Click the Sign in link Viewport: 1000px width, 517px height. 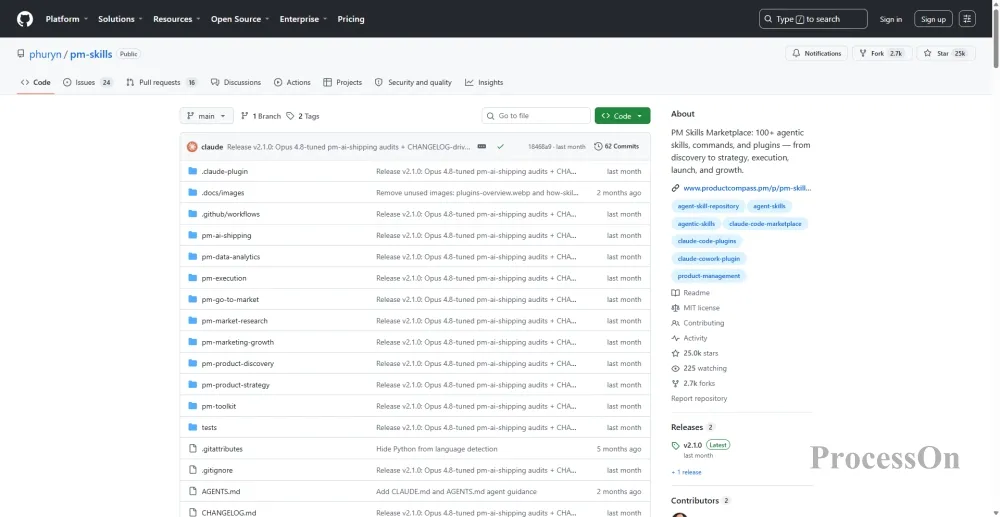[x=890, y=19]
